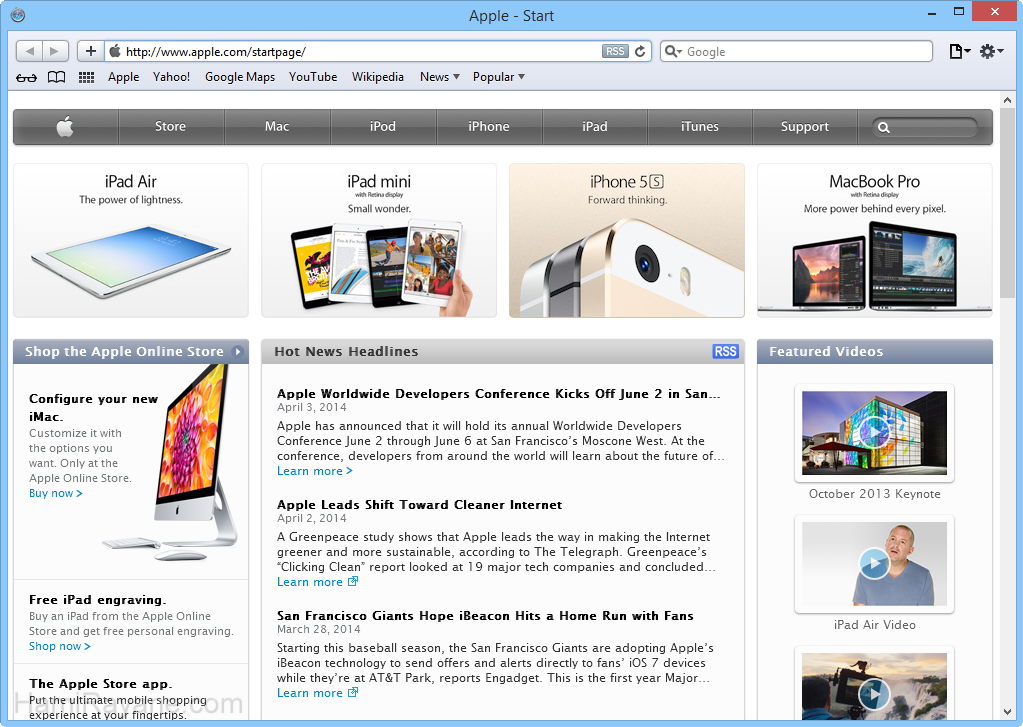The width and height of the screenshot is (1023, 727).
Task: Click the Safari compass icon in title bar
Action: (x=18, y=14)
